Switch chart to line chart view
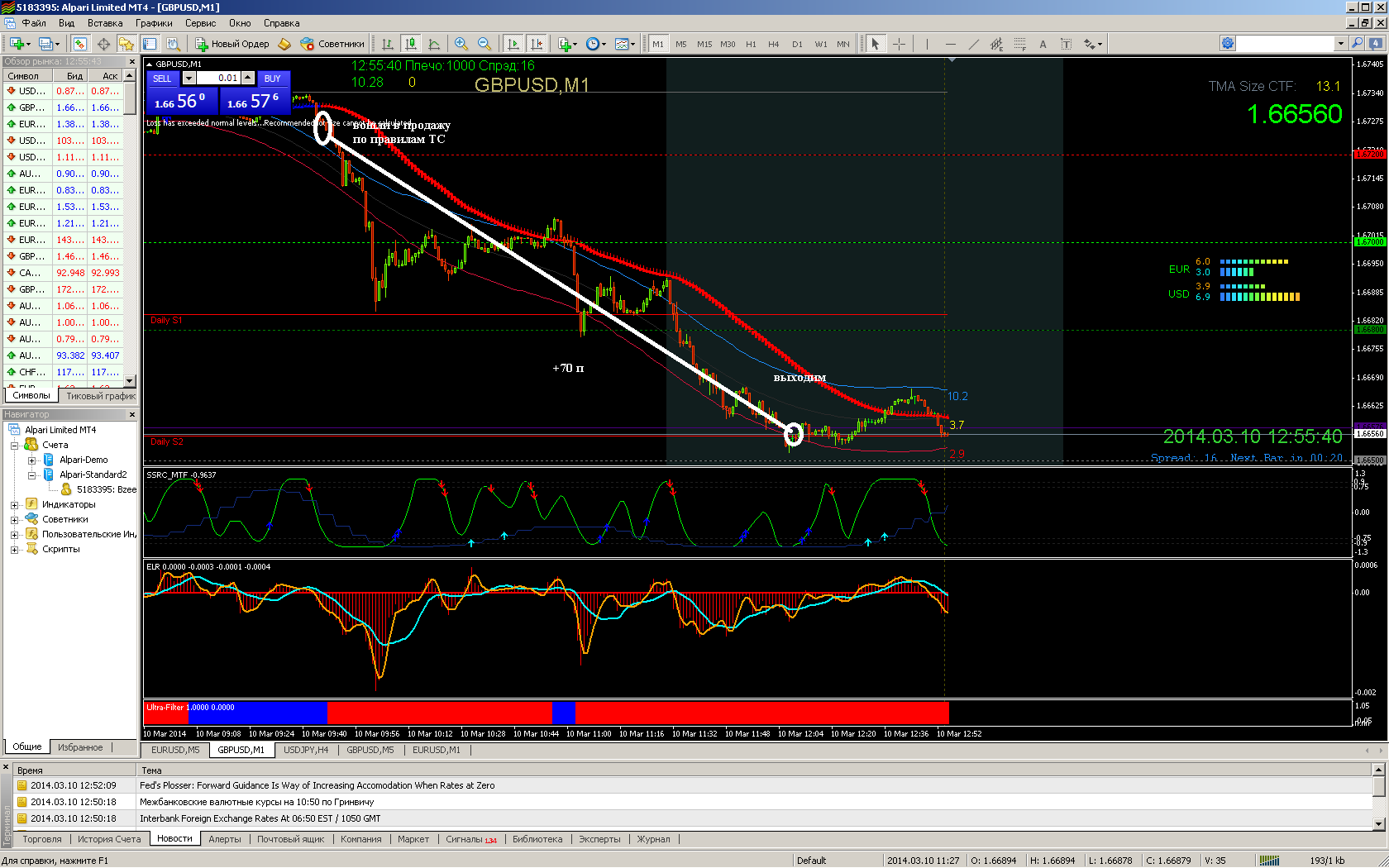The width and height of the screenshot is (1389, 868). click(434, 44)
